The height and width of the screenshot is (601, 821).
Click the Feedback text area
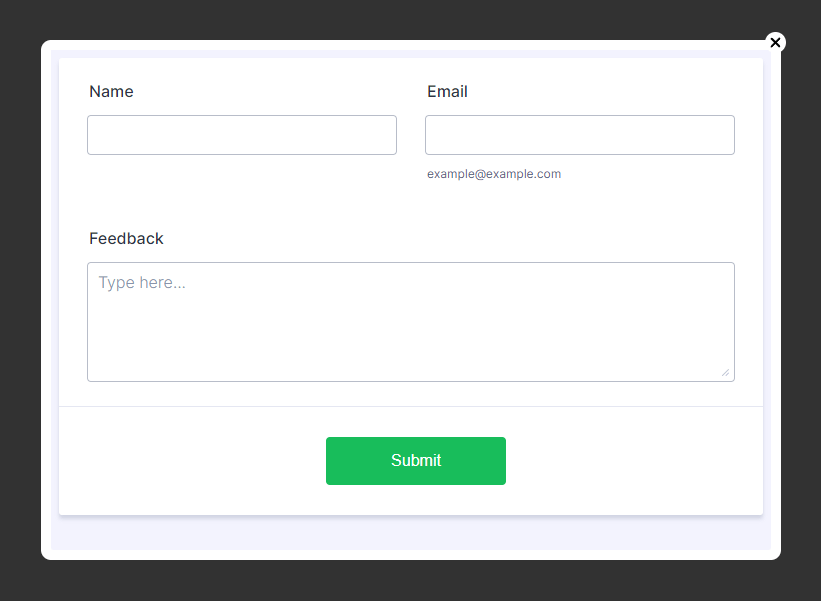click(x=410, y=322)
